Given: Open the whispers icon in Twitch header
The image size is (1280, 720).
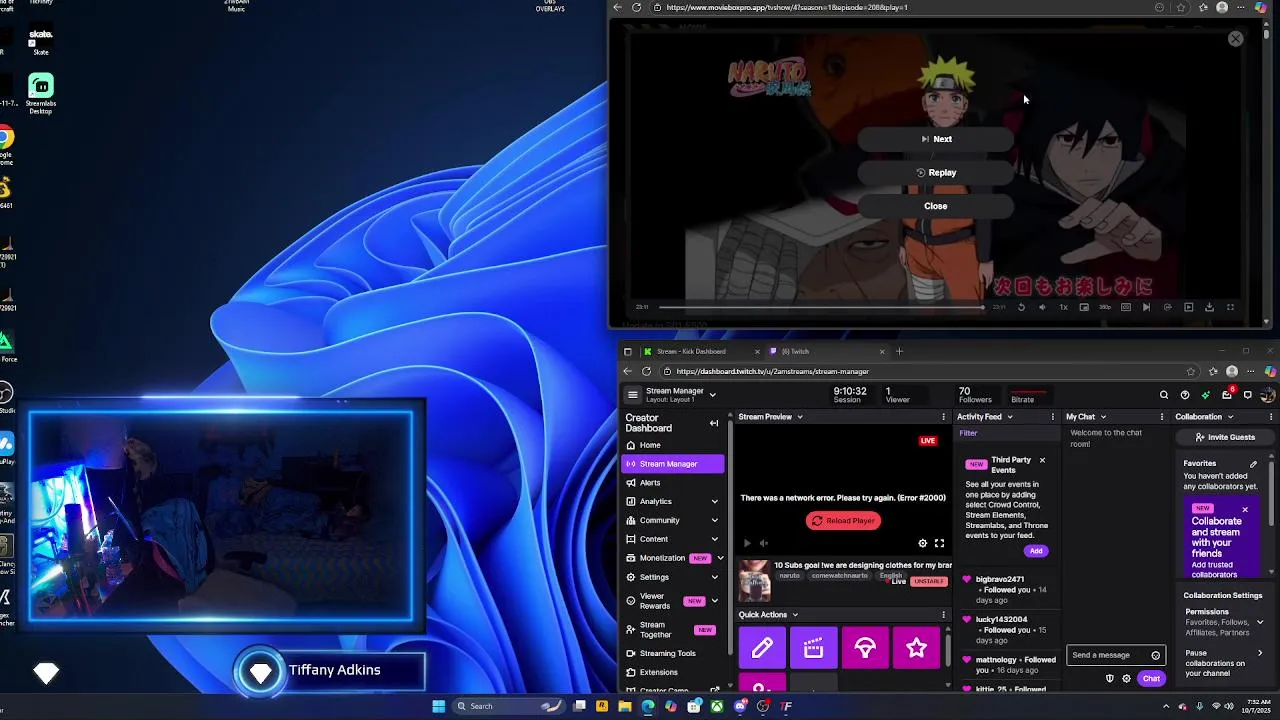Looking at the screenshot, I should (1248, 395).
